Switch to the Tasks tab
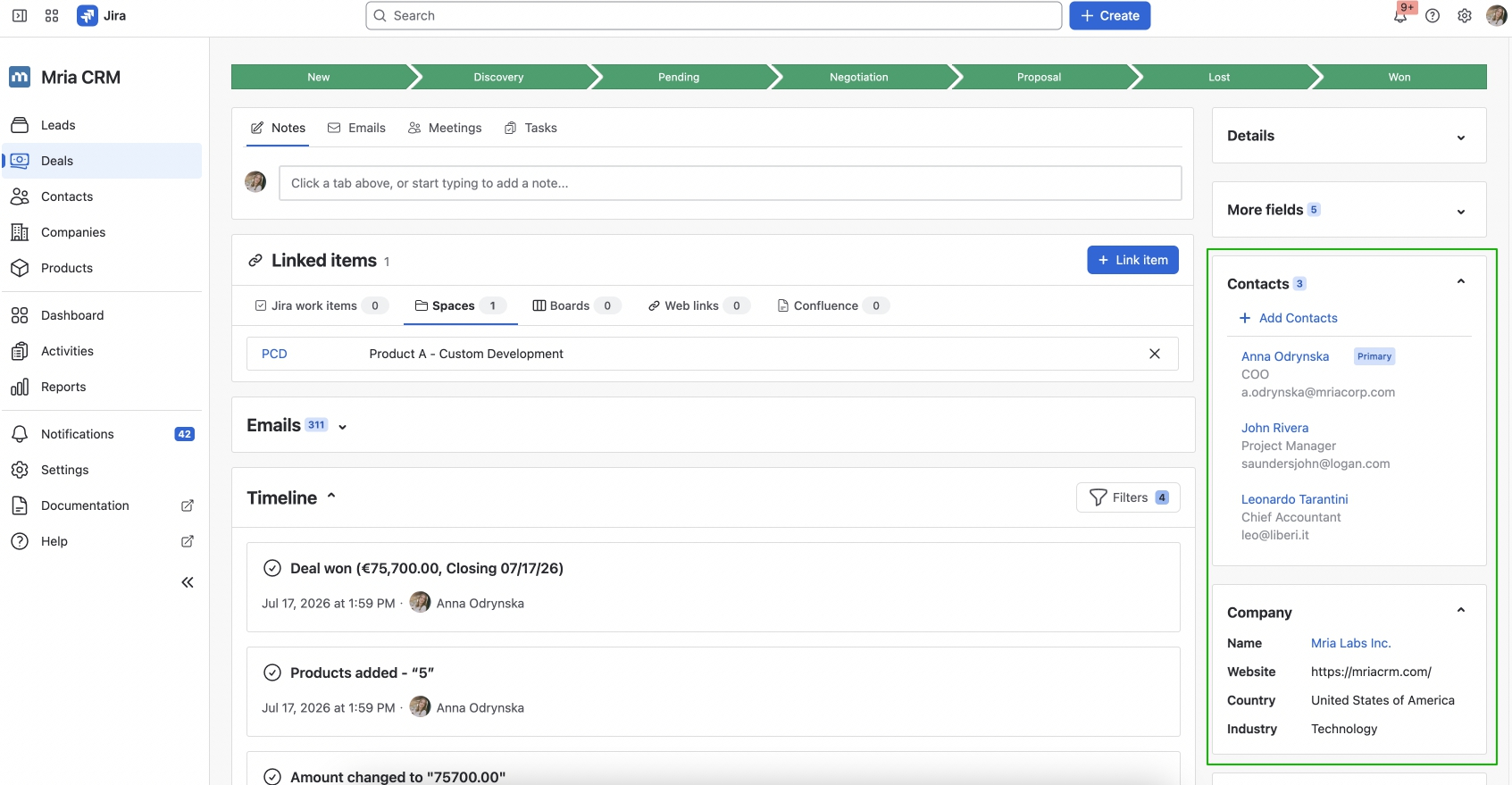This screenshot has width=1512, height=785. click(530, 128)
